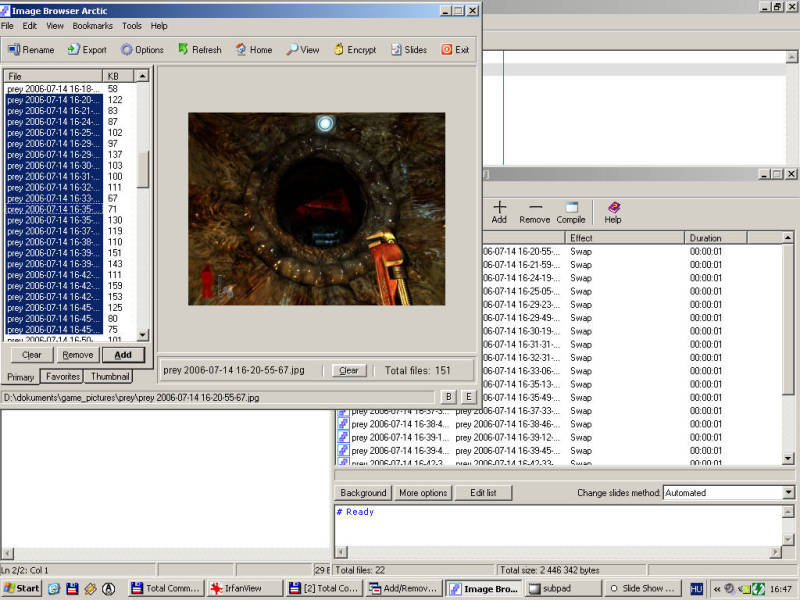Open the Tools menu

click(x=132, y=26)
